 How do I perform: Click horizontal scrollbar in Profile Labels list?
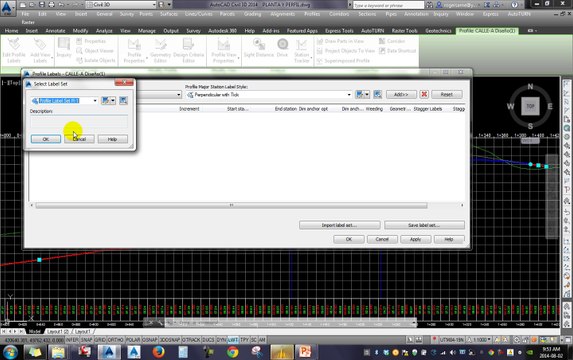(x=231, y=205)
